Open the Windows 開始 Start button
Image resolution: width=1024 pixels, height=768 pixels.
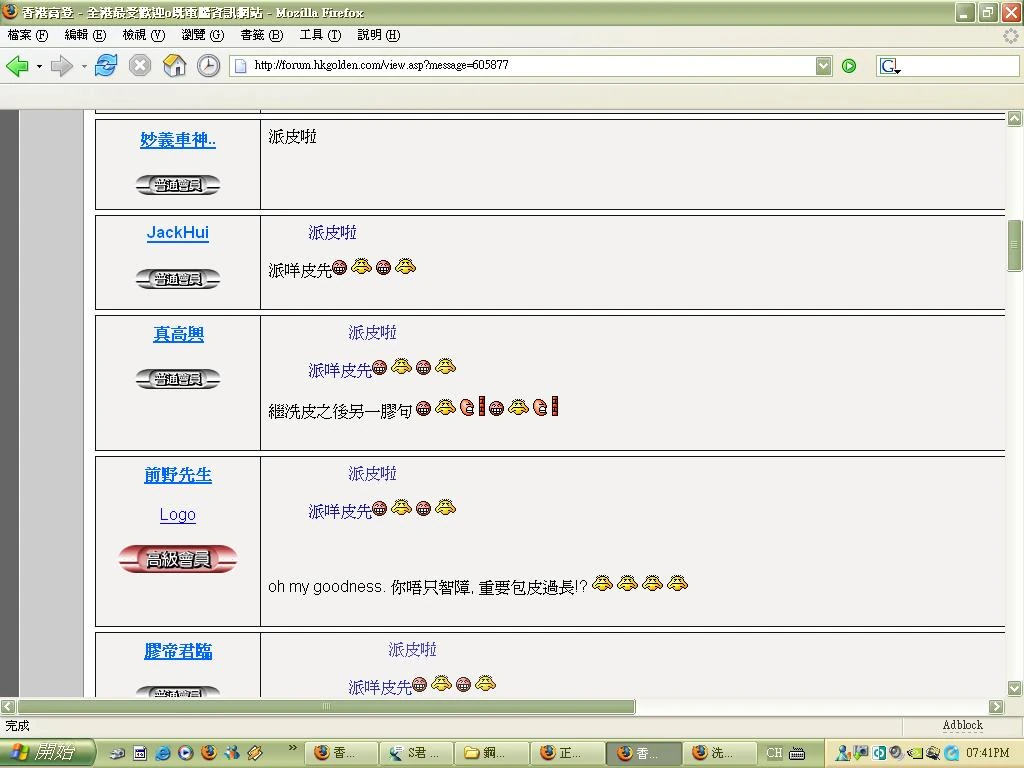(x=48, y=752)
